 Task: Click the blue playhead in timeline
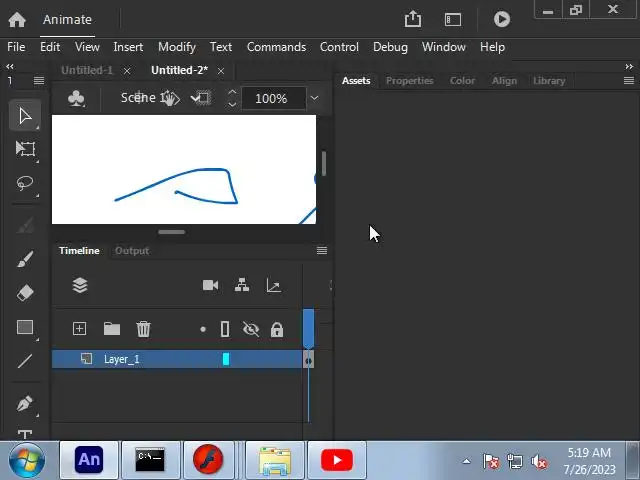coord(309,328)
